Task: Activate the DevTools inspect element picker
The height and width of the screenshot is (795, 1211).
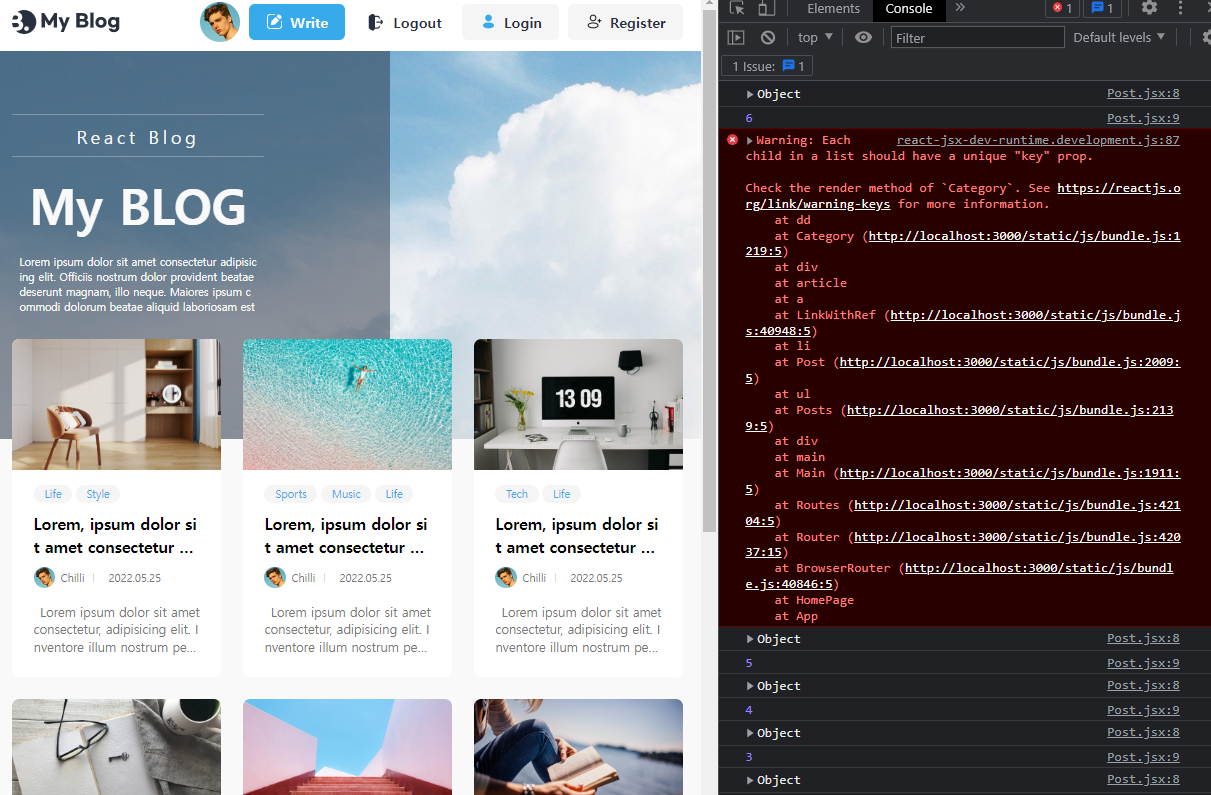Action: pyautogui.click(x=737, y=9)
